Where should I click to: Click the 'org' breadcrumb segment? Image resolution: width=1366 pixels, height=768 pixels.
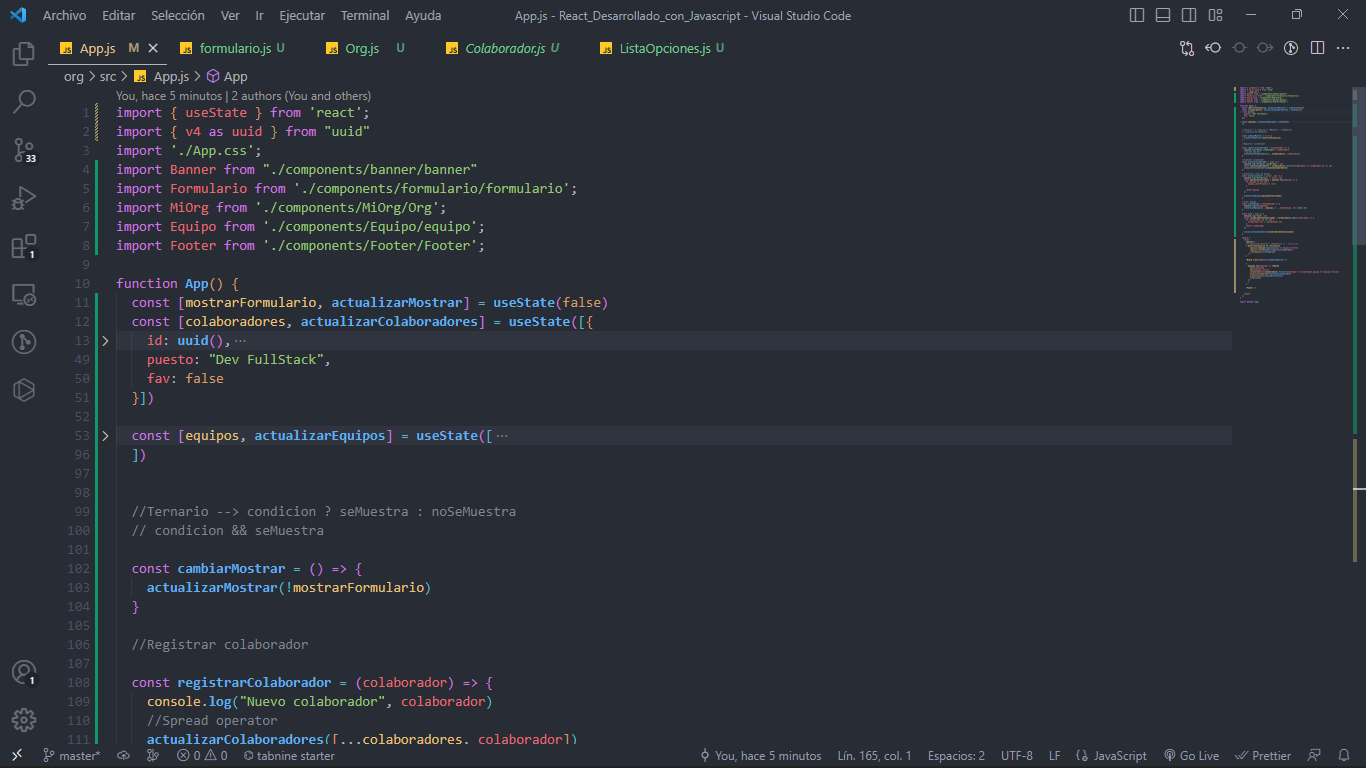(x=74, y=76)
